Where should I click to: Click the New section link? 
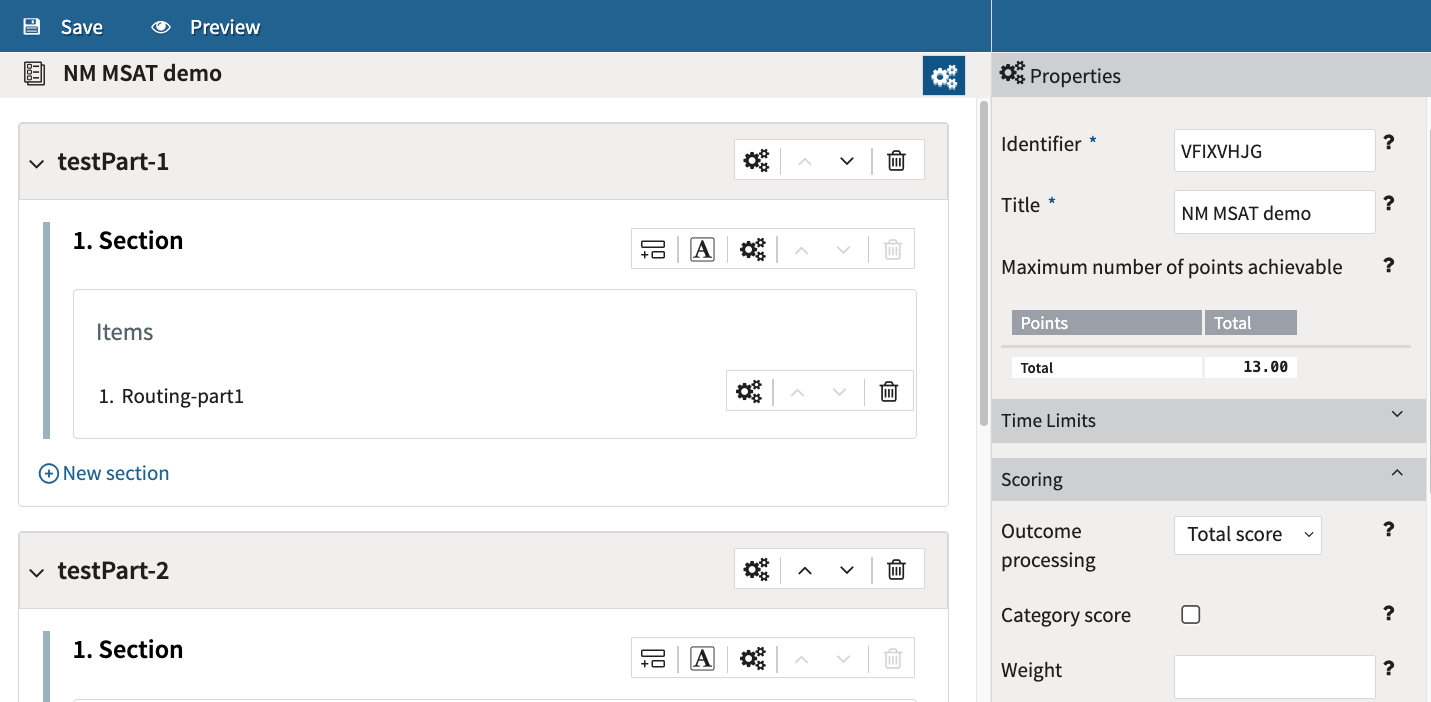pyautogui.click(x=104, y=473)
